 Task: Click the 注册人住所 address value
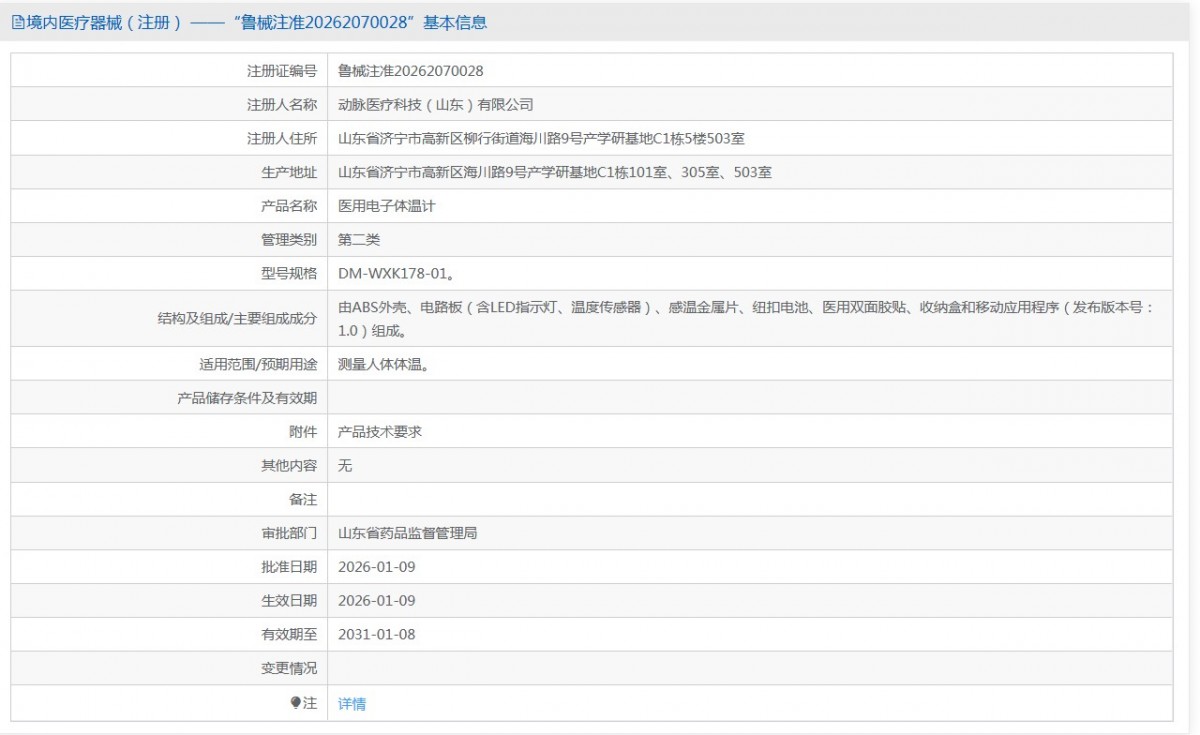tap(541, 138)
